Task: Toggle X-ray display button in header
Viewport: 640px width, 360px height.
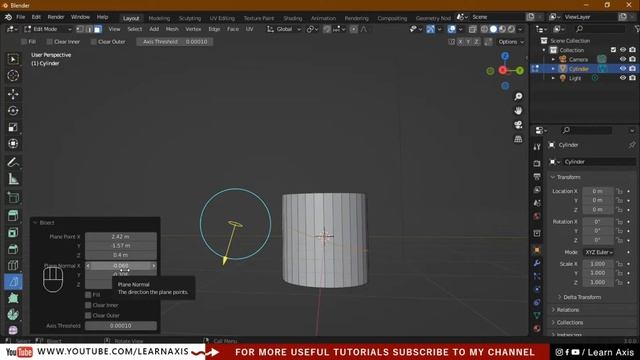Action: click(x=472, y=29)
